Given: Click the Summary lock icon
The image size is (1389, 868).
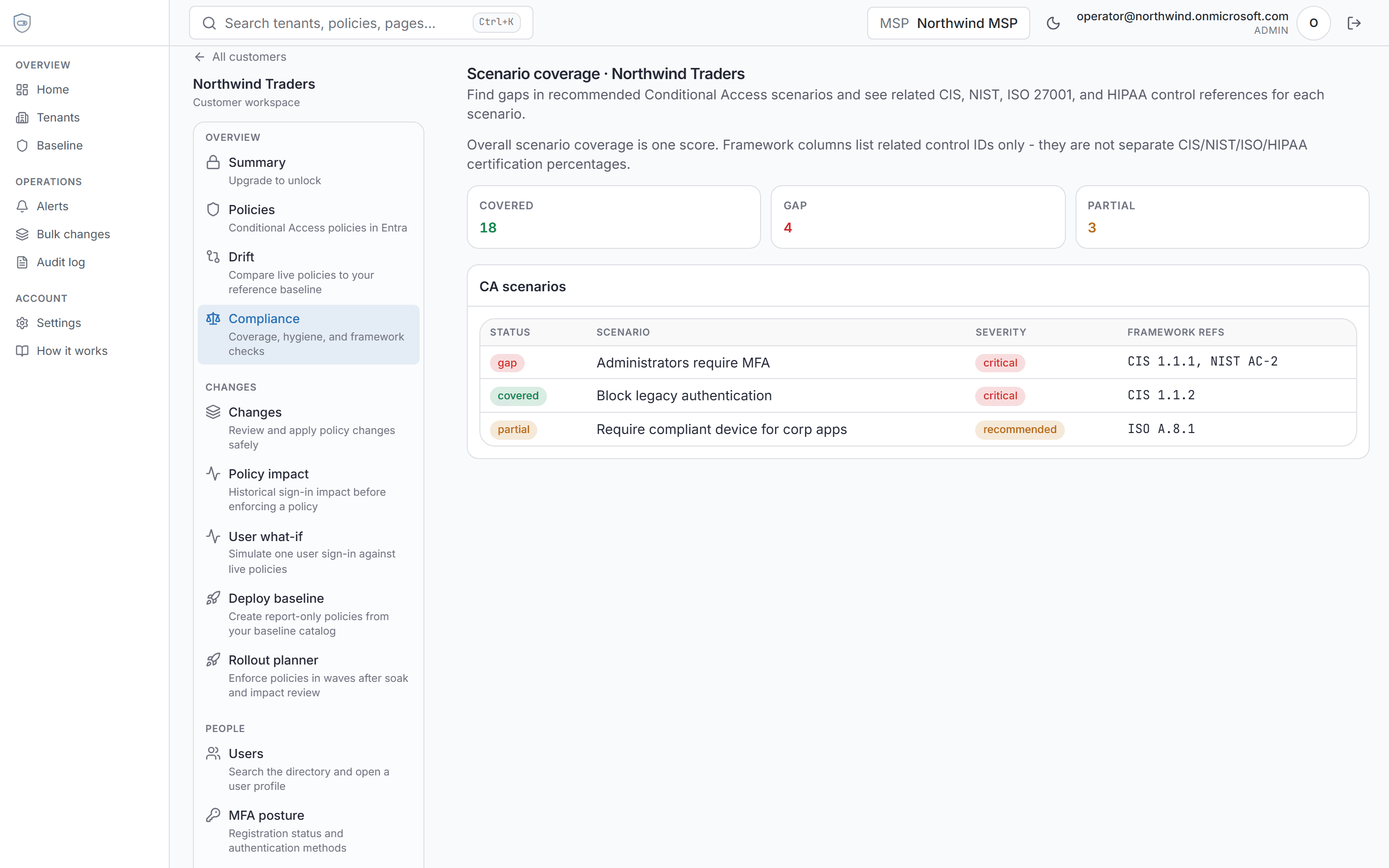Looking at the screenshot, I should point(213,163).
